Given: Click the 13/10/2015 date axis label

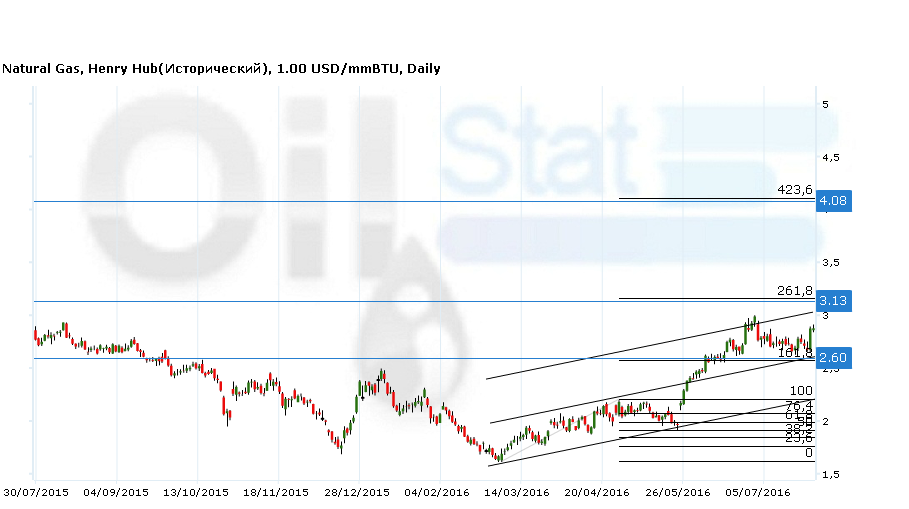Looking at the screenshot, I should click(x=195, y=492).
